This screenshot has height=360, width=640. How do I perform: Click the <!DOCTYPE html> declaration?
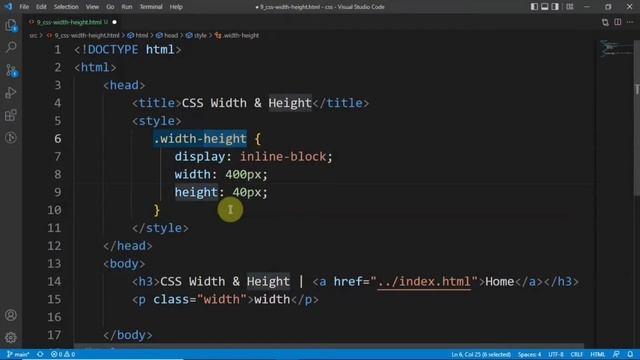click(x=128, y=50)
